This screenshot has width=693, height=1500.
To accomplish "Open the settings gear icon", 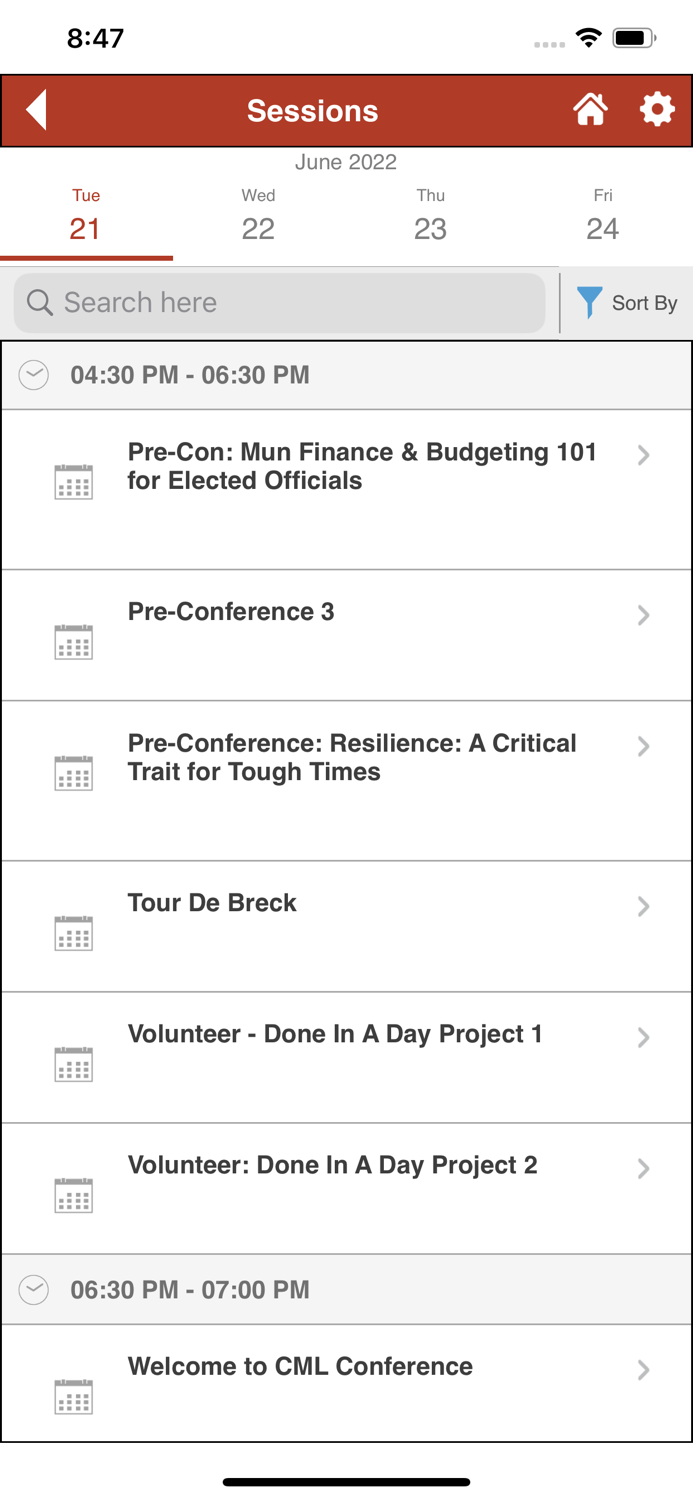I will pos(657,110).
